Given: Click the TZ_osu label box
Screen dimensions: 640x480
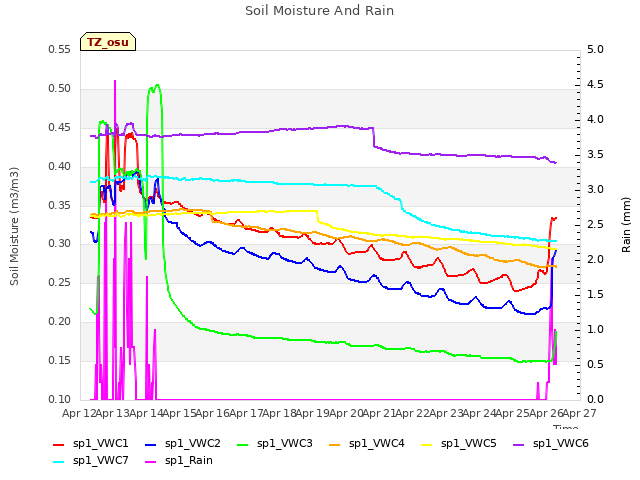Looking at the screenshot, I should pos(108,42).
